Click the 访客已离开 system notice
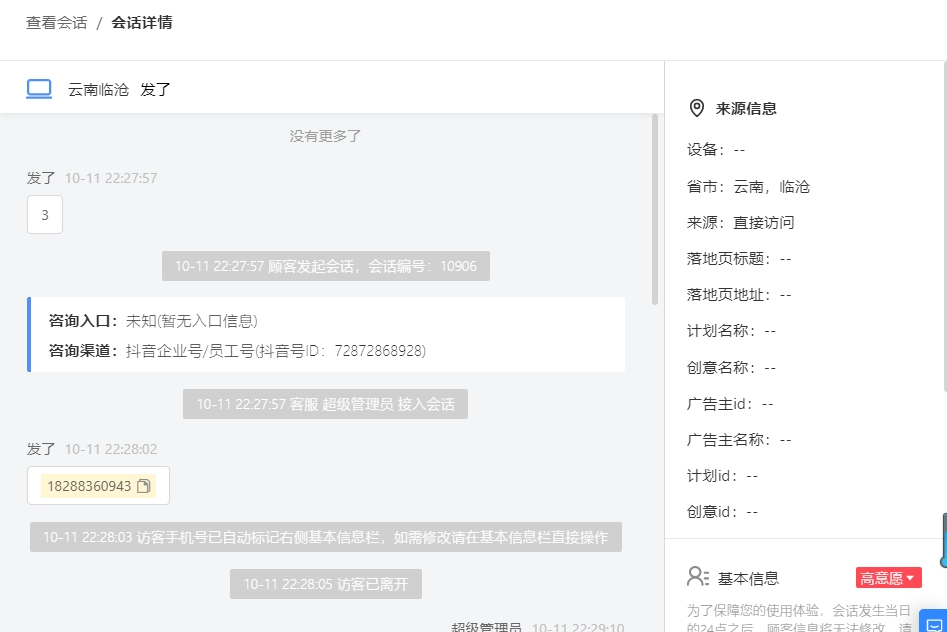The height and width of the screenshot is (632, 947). (326, 584)
